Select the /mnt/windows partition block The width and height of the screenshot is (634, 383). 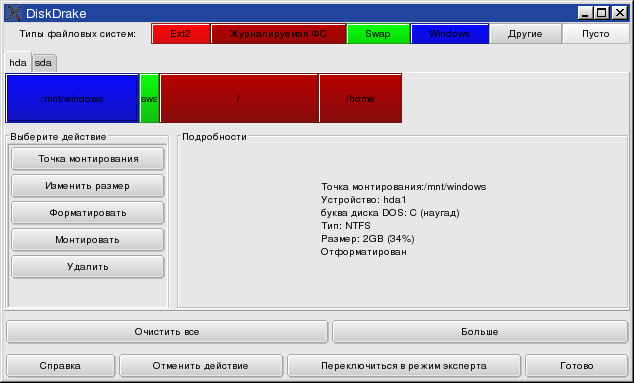pyautogui.click(x=72, y=98)
